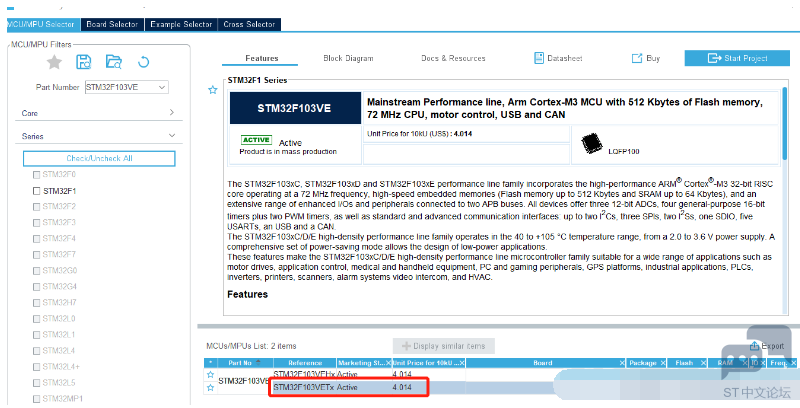Toggle the STM32L0 series checkbox
This screenshot has height=408, width=800.
[36, 318]
